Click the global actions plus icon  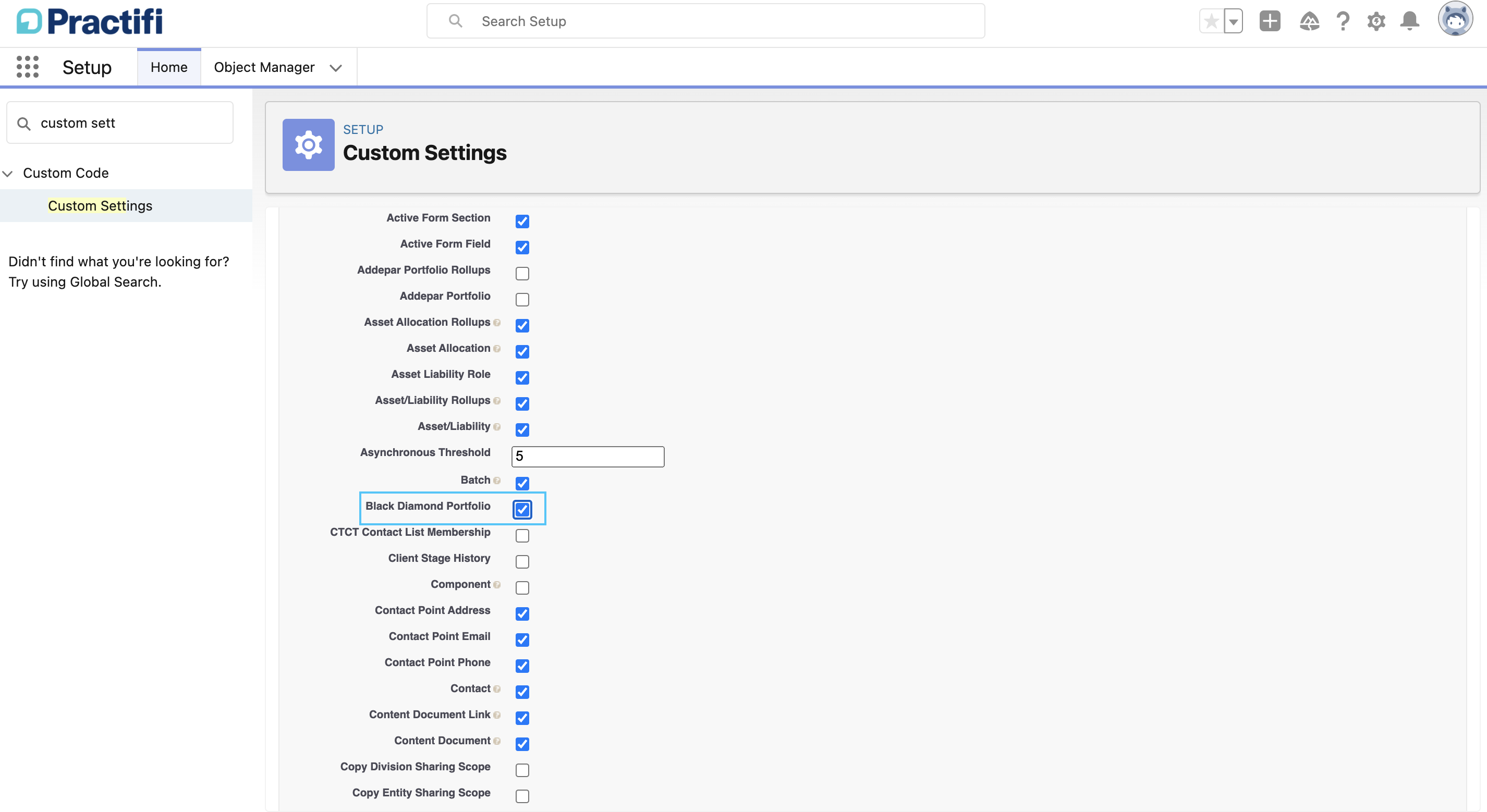pos(1270,21)
